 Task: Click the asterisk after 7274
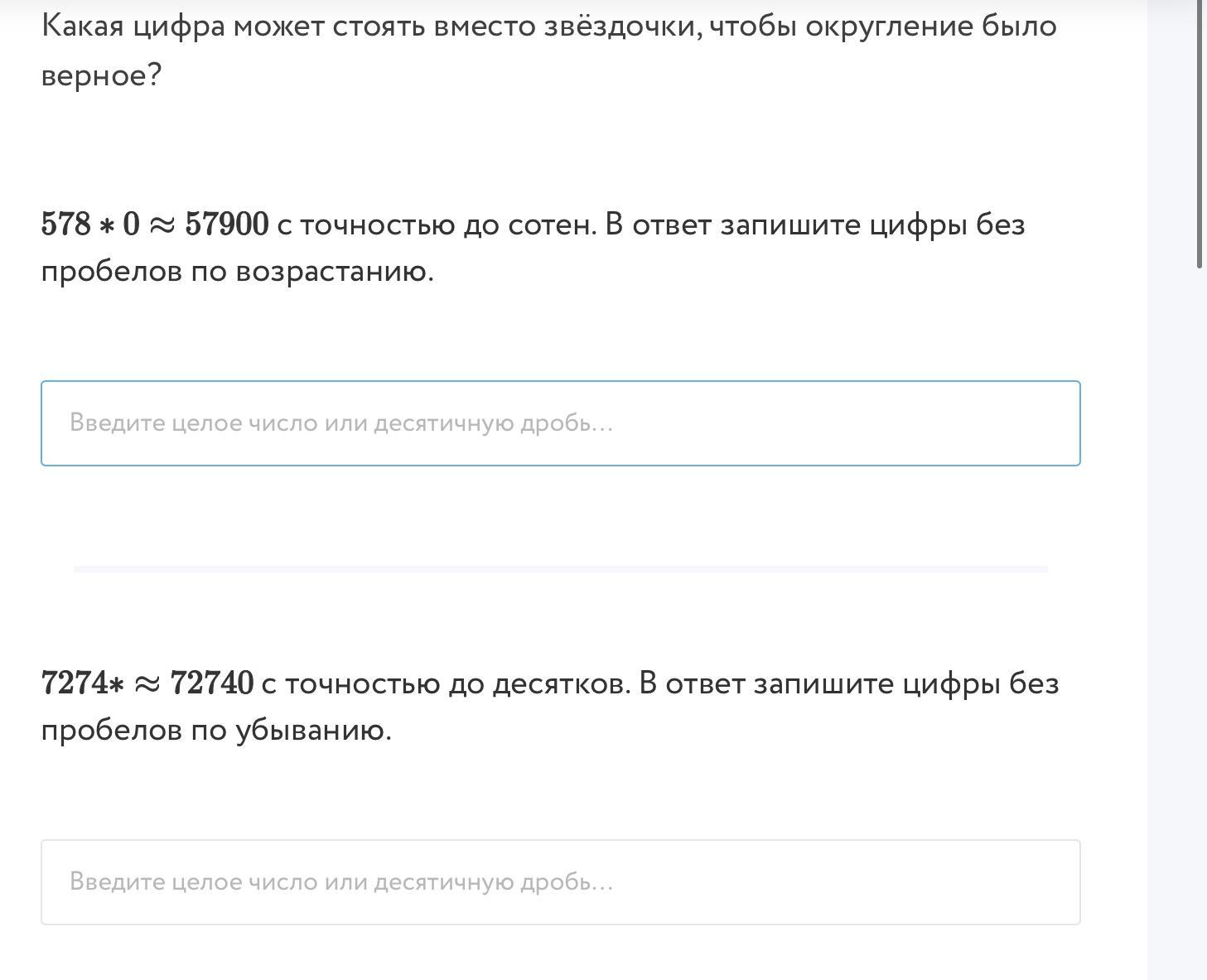[116, 685]
